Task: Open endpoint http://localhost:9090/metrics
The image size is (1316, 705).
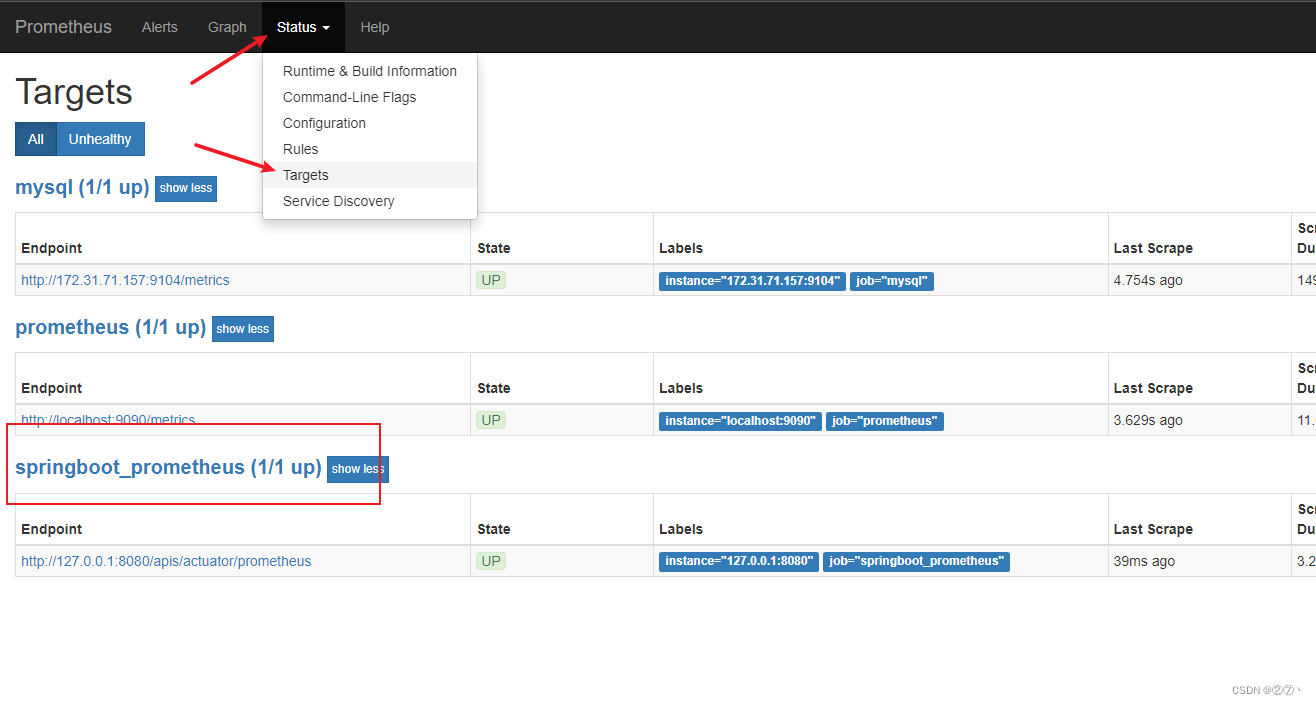Action: [108, 420]
